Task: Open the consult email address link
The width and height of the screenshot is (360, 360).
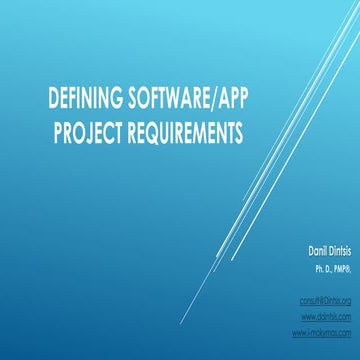Action: click(x=325, y=301)
